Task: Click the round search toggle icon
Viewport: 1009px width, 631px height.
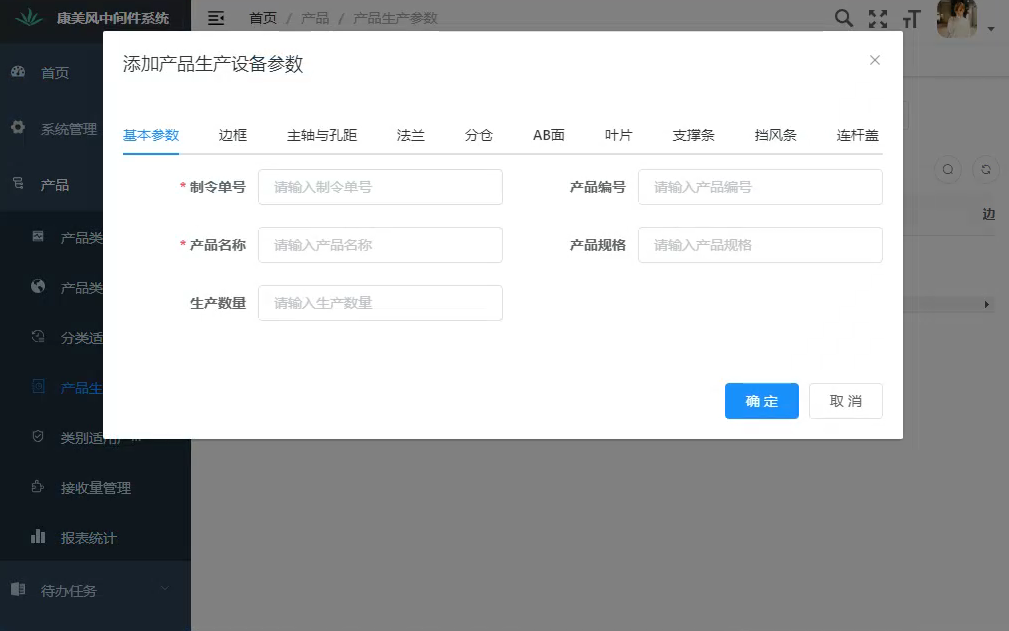Action: (948, 170)
